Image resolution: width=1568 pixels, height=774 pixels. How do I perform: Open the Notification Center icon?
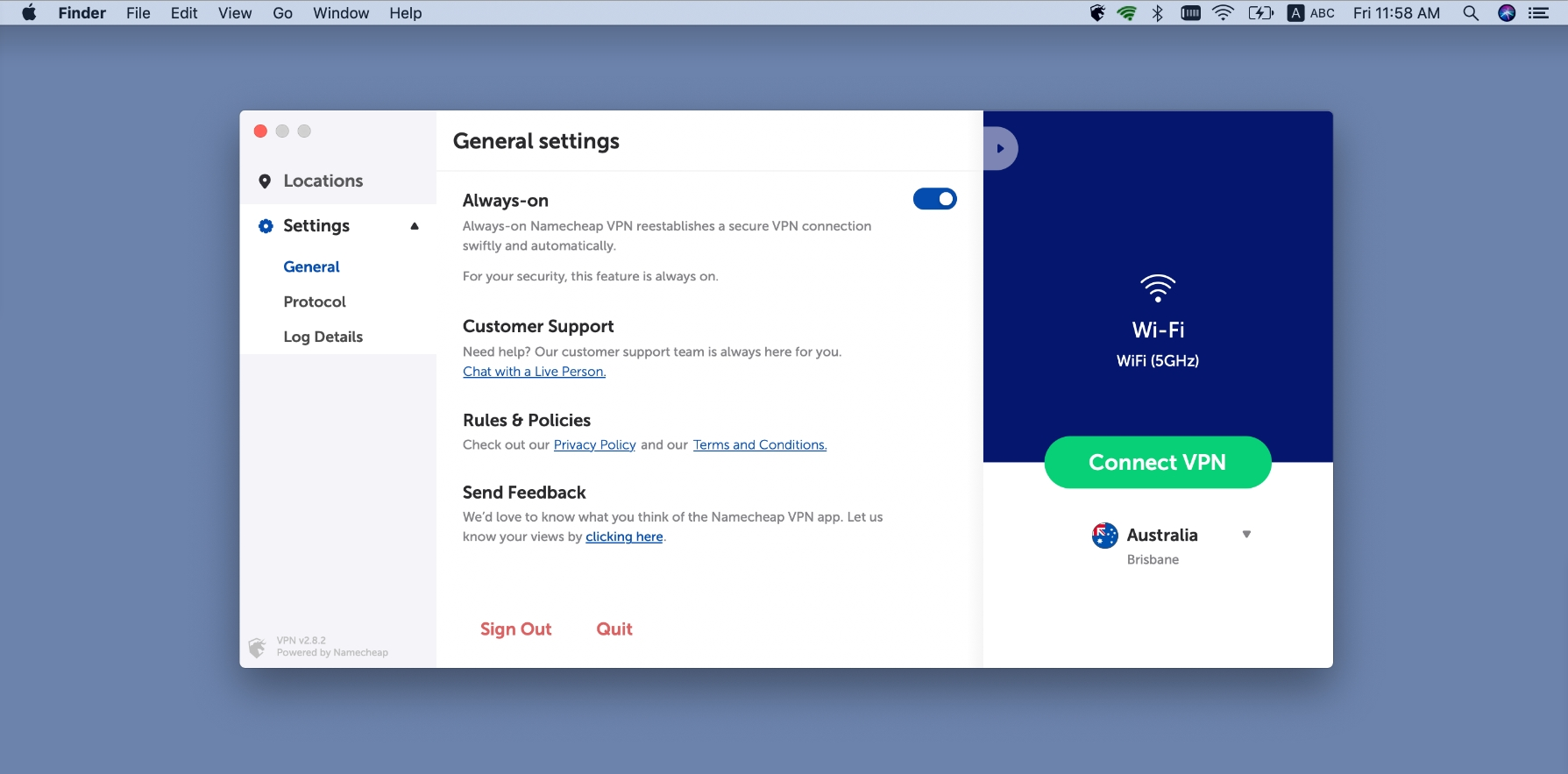(1538, 13)
